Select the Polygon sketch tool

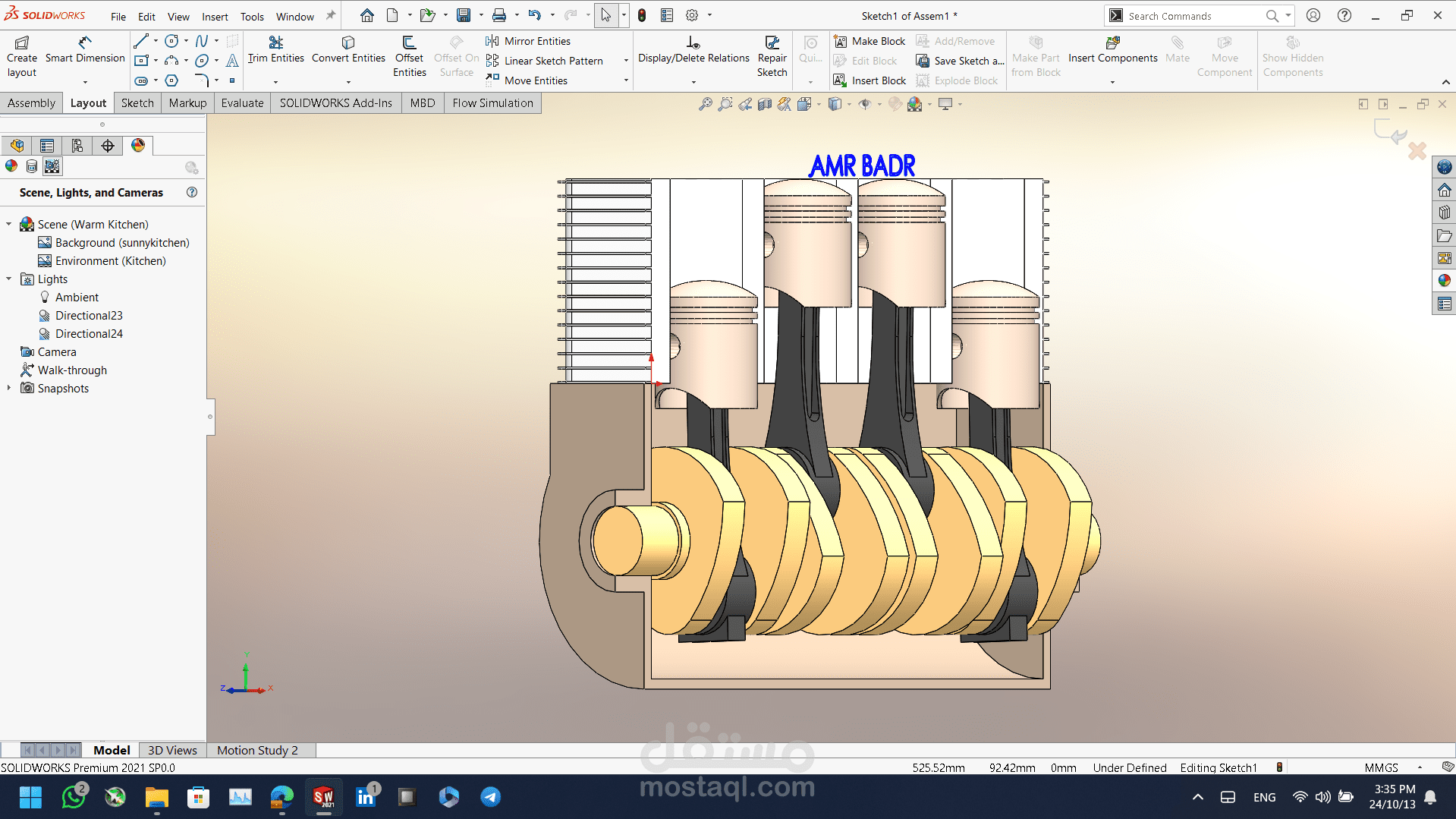click(171, 80)
